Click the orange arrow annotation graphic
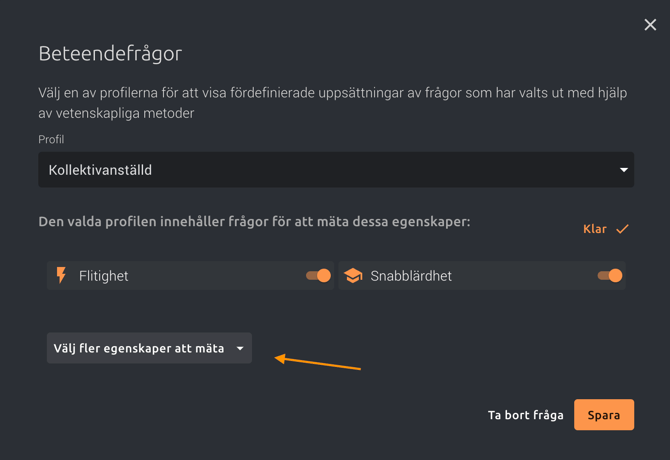This screenshot has height=460, width=670. click(x=317, y=362)
